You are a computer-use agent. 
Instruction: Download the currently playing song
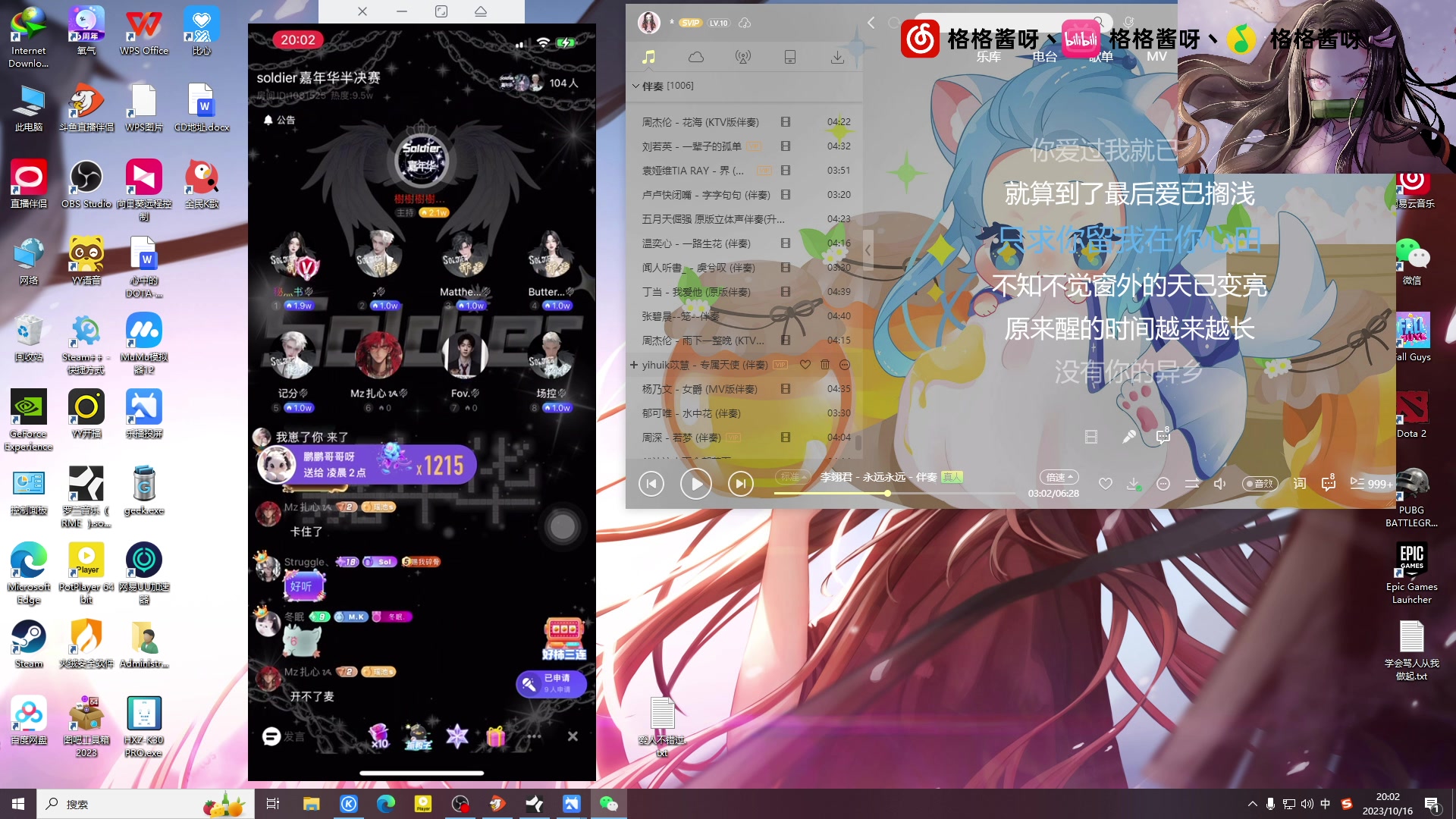point(1133,483)
